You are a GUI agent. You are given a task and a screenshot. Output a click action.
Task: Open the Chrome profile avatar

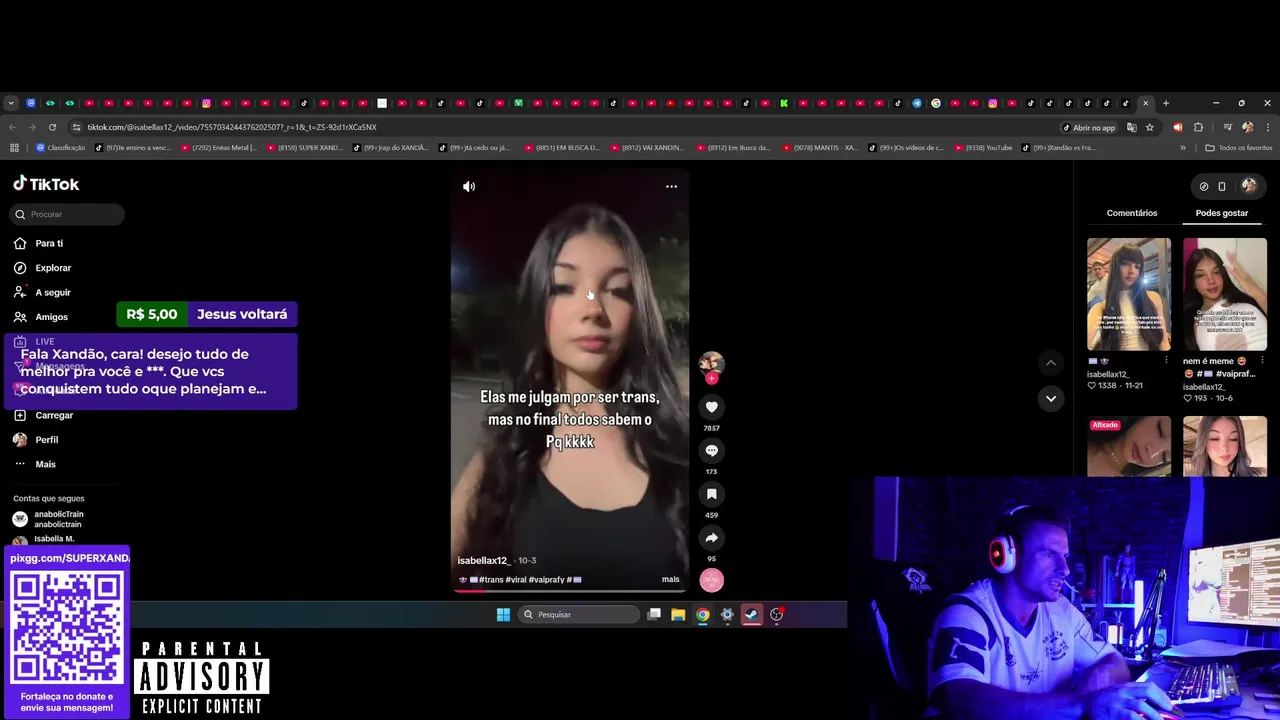(1247, 127)
